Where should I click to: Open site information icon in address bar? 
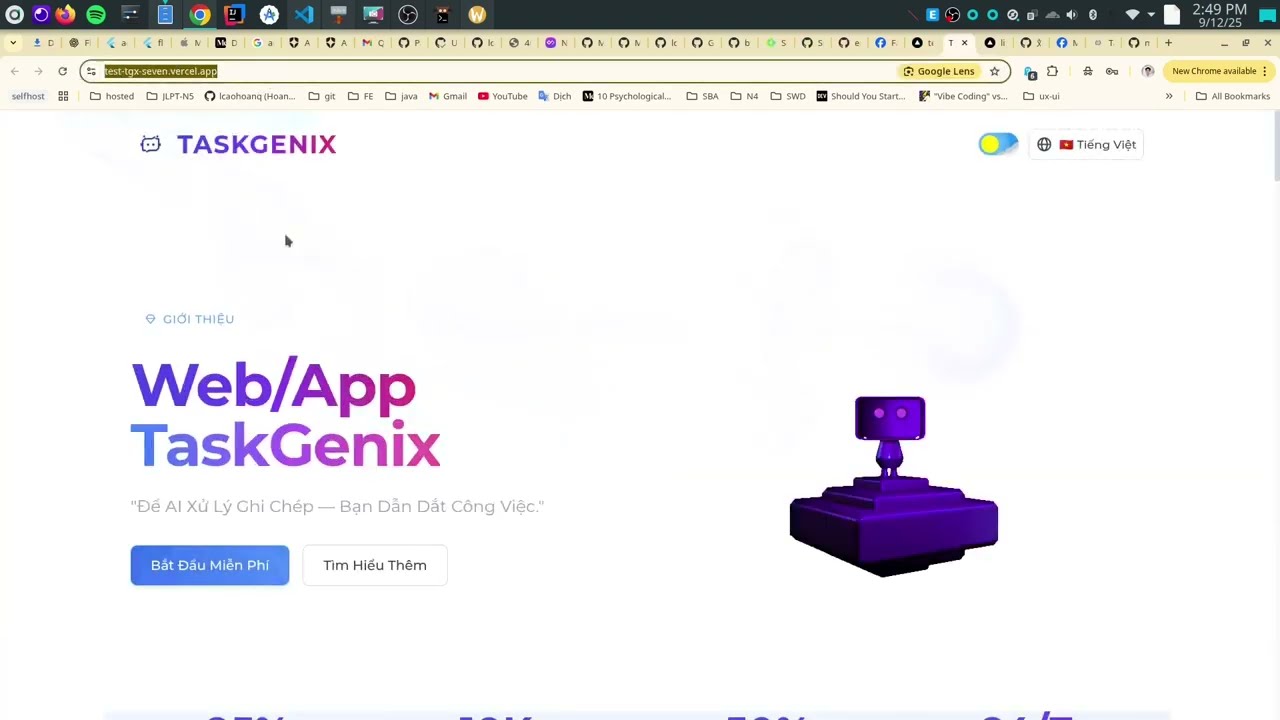91,71
